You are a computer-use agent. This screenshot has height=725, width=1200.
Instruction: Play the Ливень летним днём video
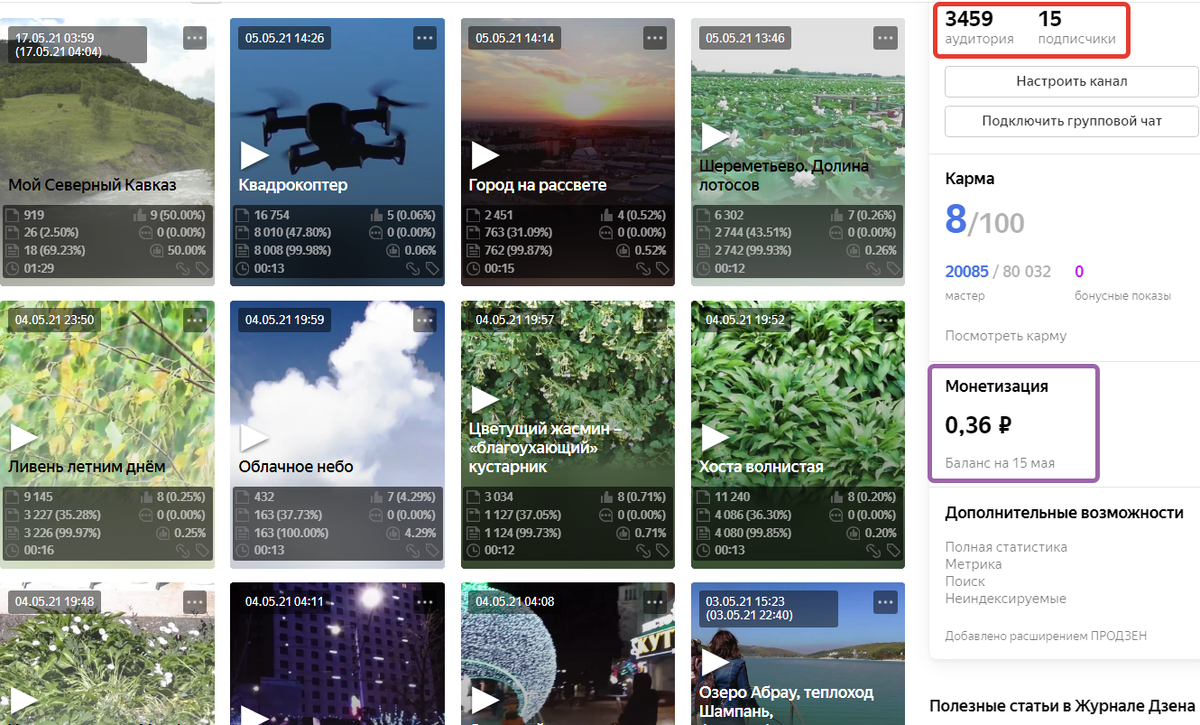[24, 437]
